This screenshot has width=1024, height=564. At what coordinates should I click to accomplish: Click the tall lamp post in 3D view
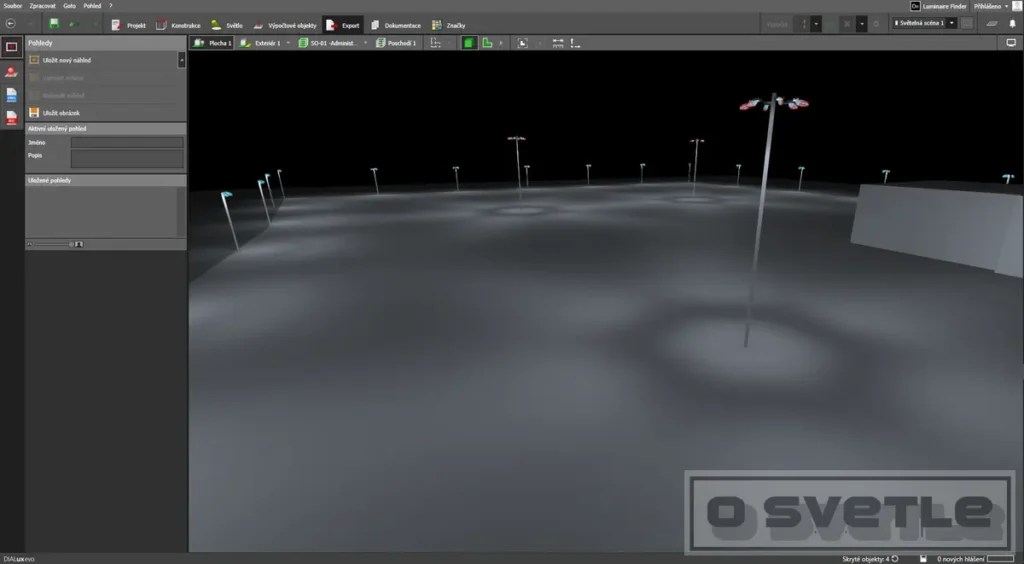click(760, 219)
